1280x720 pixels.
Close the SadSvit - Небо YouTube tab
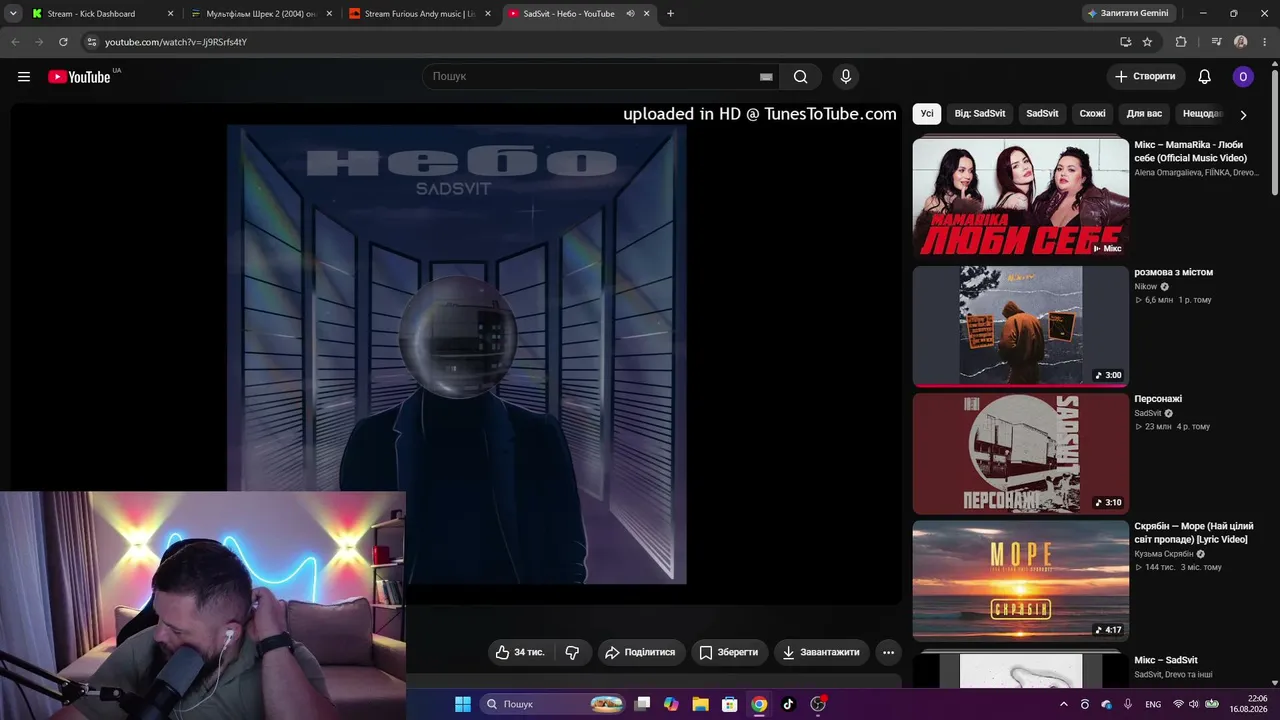click(647, 14)
